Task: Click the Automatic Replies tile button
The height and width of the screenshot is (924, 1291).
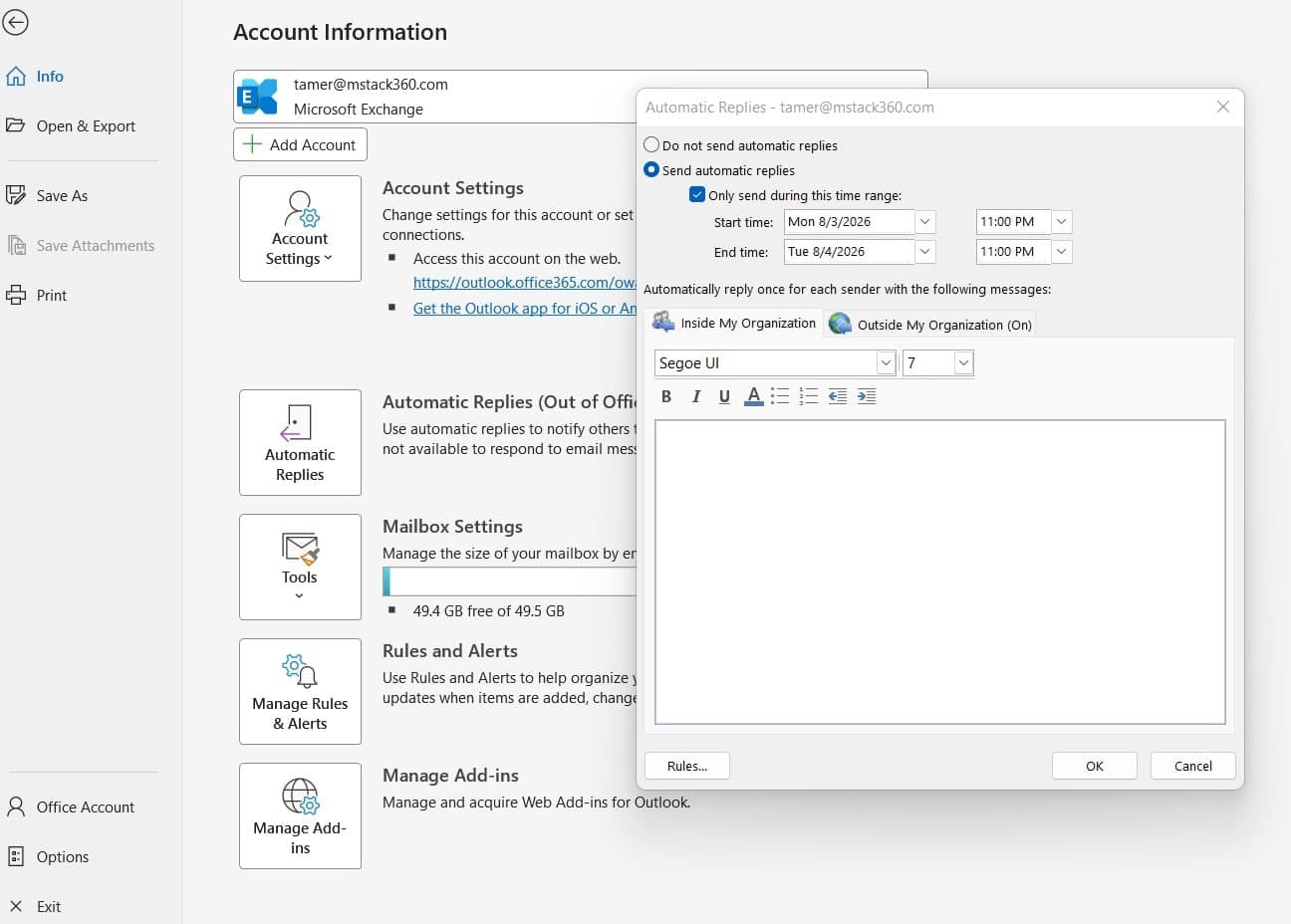Action: point(300,442)
